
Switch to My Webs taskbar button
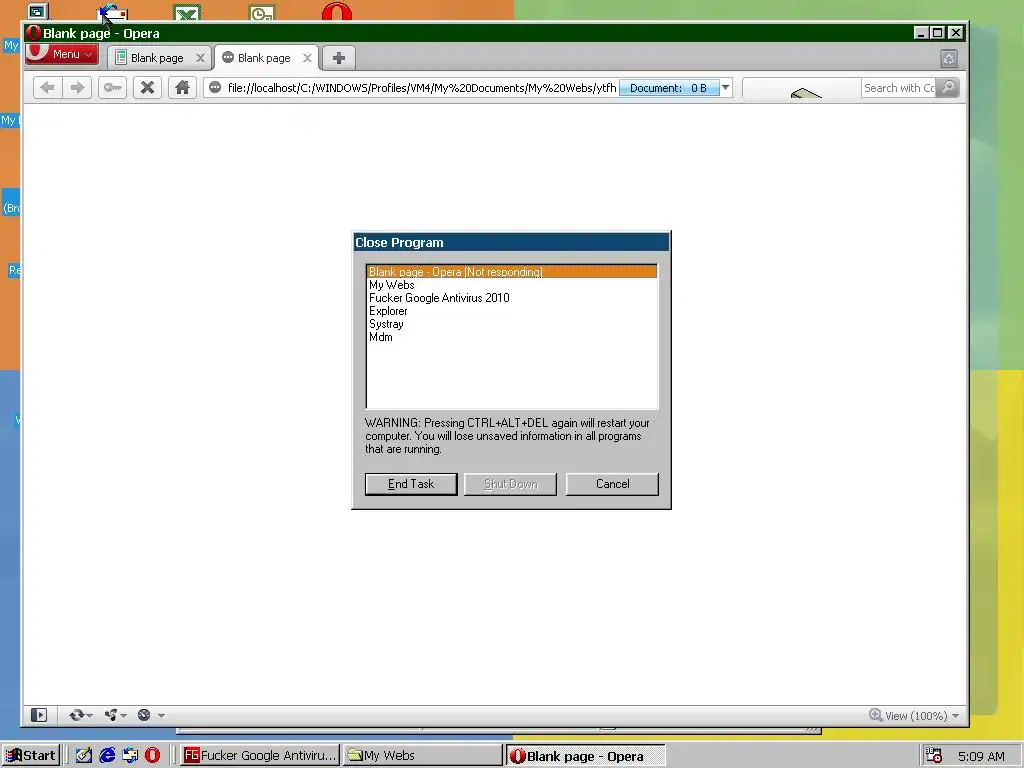tap(422, 756)
